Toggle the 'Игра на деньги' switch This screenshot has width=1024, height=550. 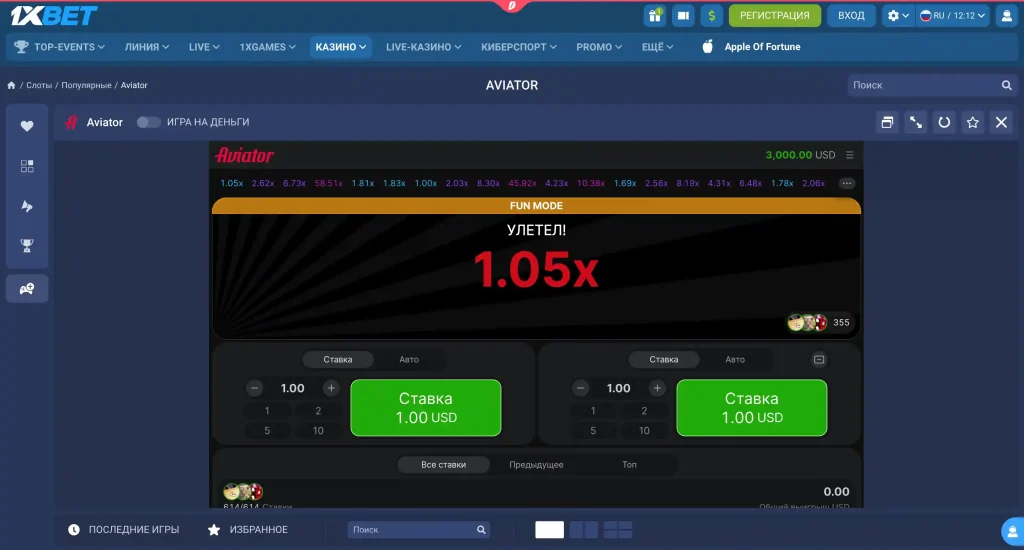point(148,122)
